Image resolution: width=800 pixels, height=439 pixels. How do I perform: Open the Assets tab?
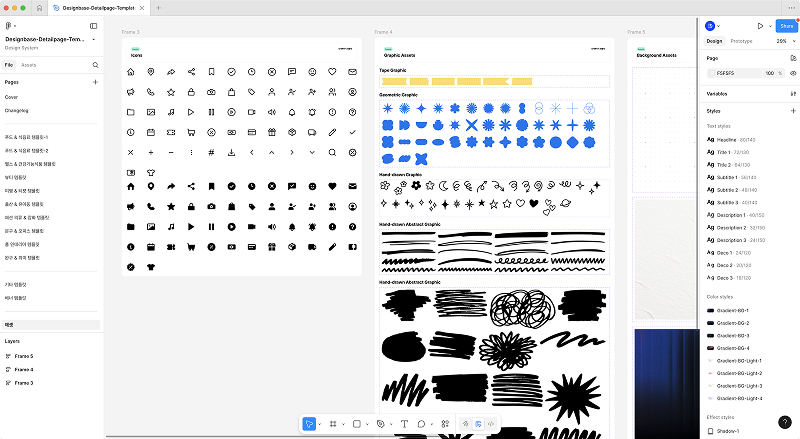coord(29,64)
